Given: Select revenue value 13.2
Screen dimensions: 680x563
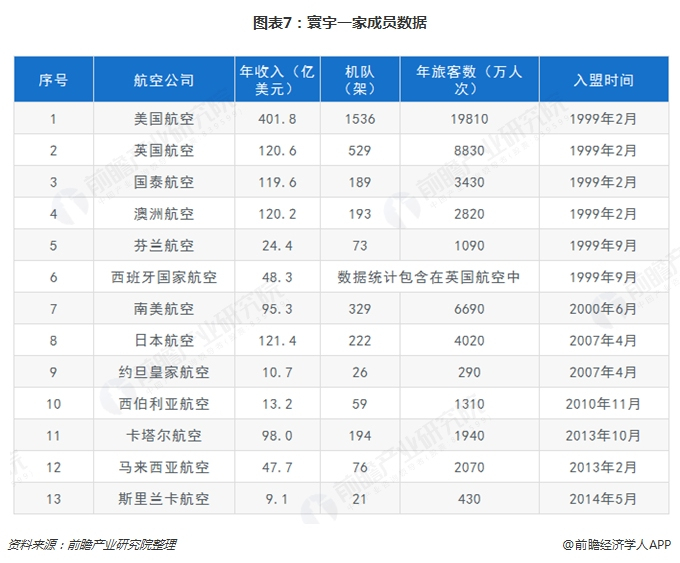Looking at the screenshot, I should coord(277,404).
